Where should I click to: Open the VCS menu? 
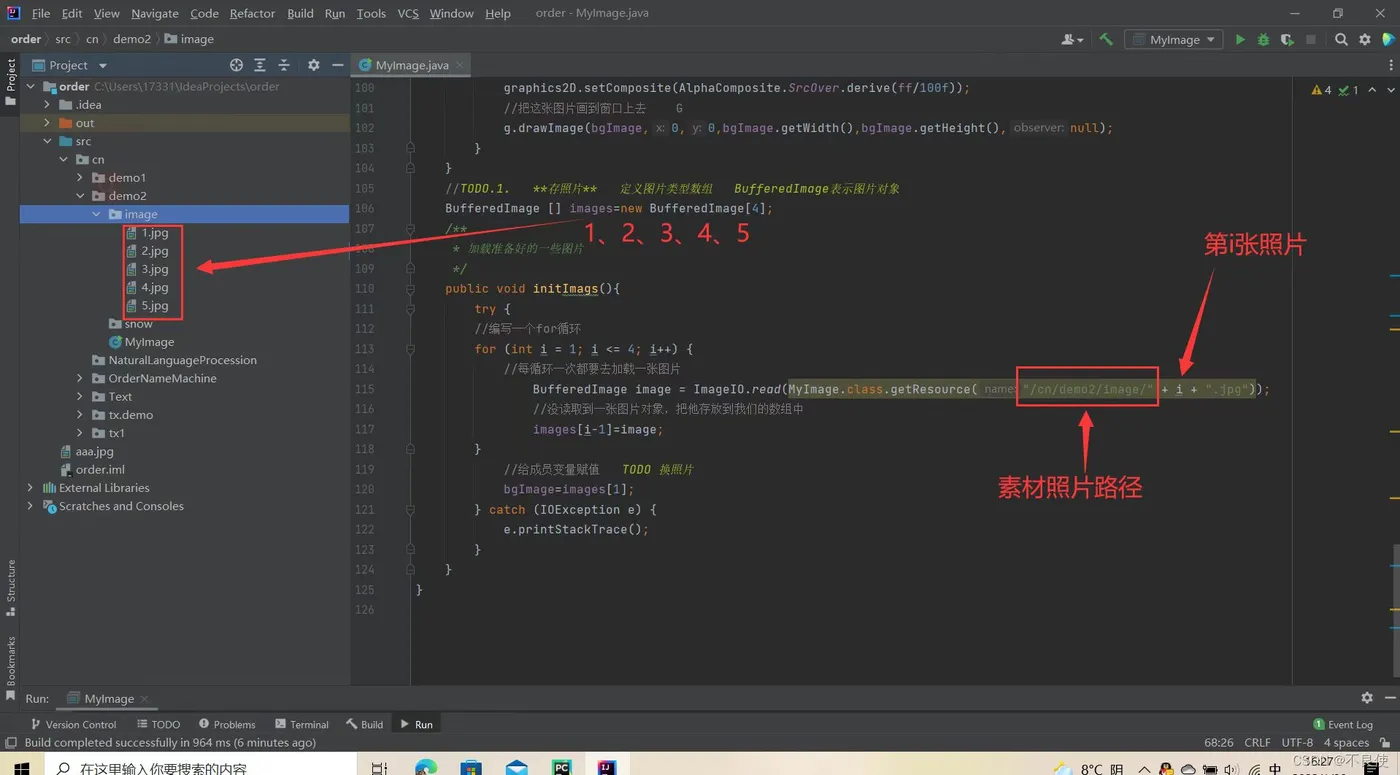[408, 13]
